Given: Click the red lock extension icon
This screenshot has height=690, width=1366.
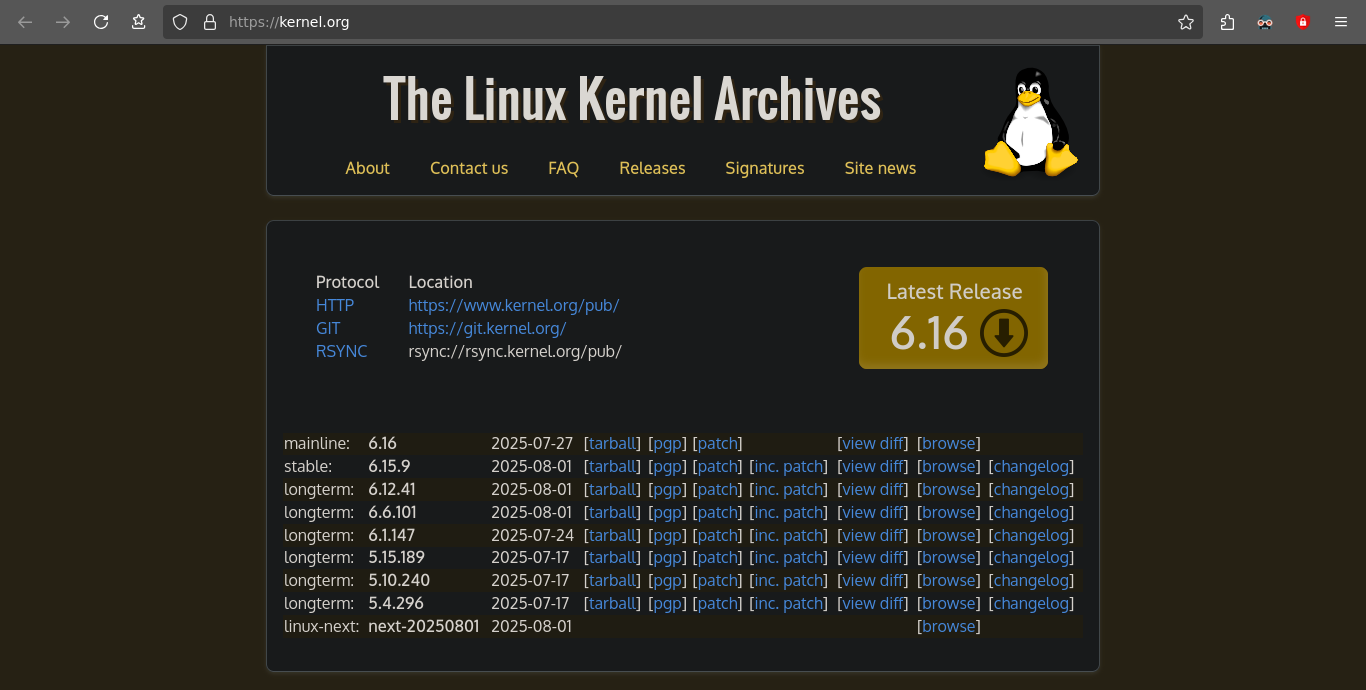Looking at the screenshot, I should tap(1302, 22).
